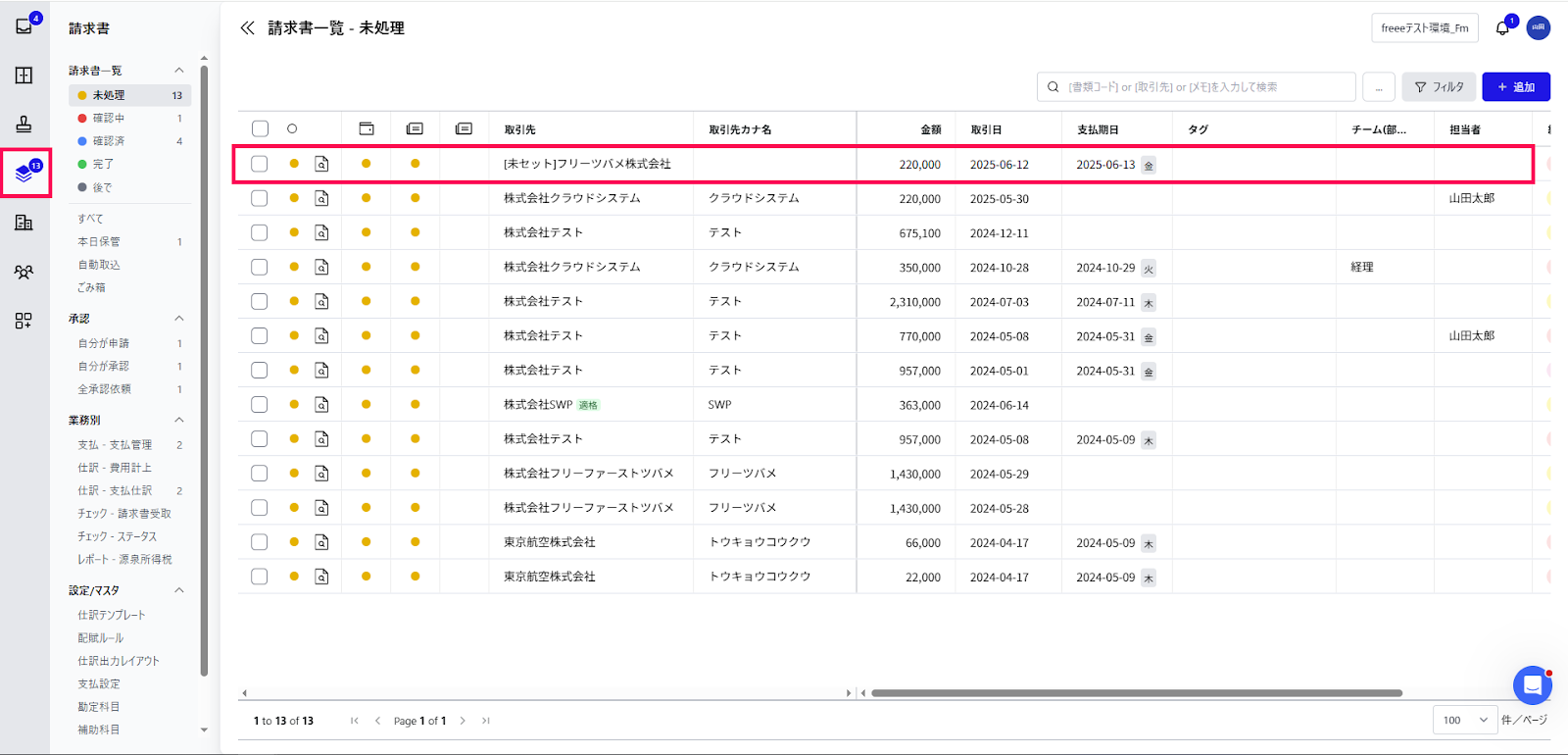Image resolution: width=1568 pixels, height=755 pixels.
Task: Open user avatar menu
Action: click(x=1539, y=28)
